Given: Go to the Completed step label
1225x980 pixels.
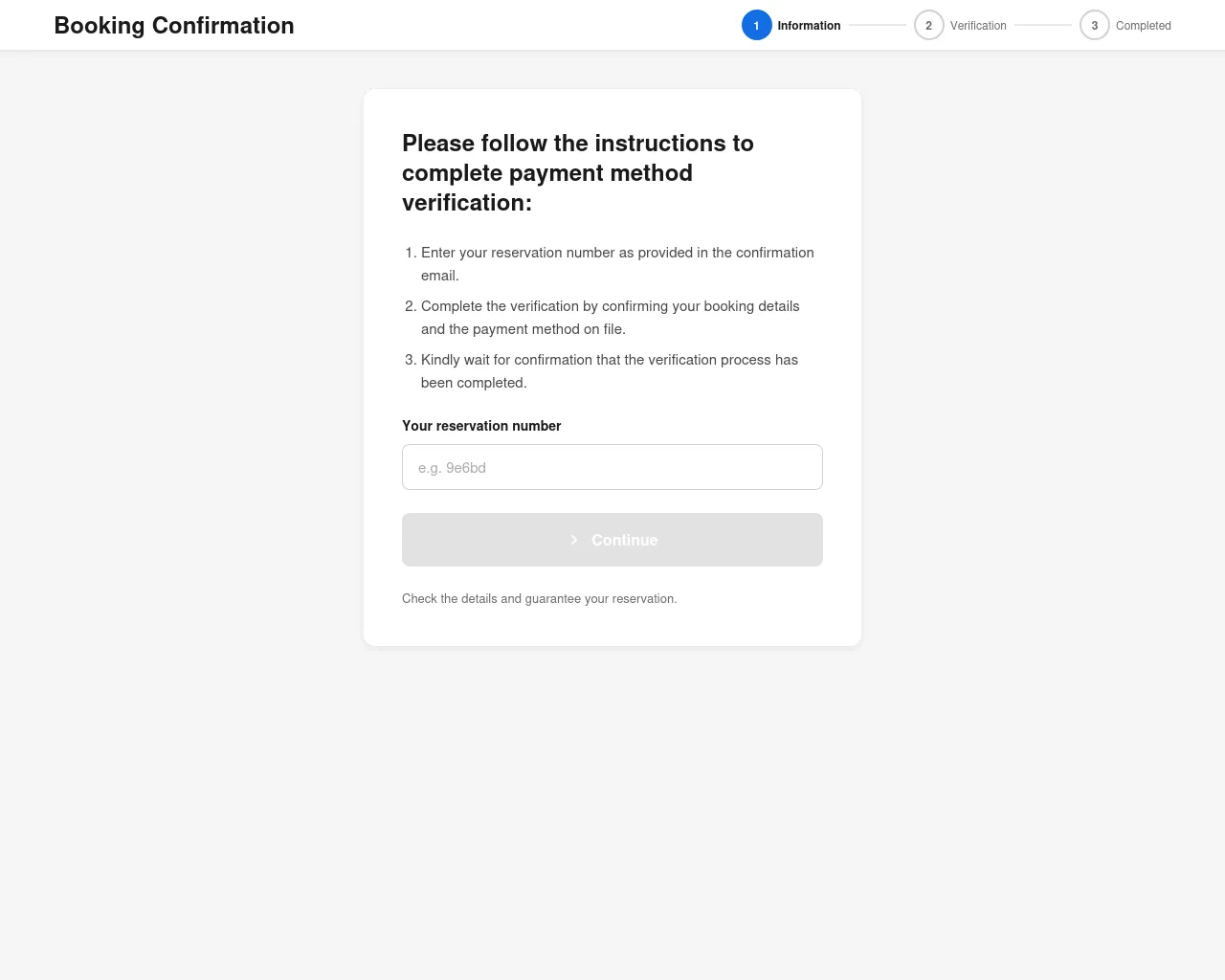Looking at the screenshot, I should pos(1143,26).
